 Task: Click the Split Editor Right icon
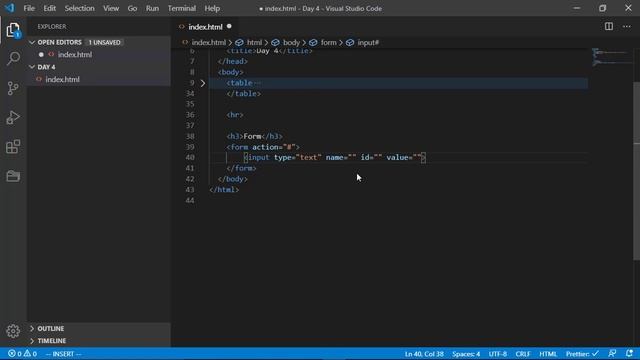(609, 27)
